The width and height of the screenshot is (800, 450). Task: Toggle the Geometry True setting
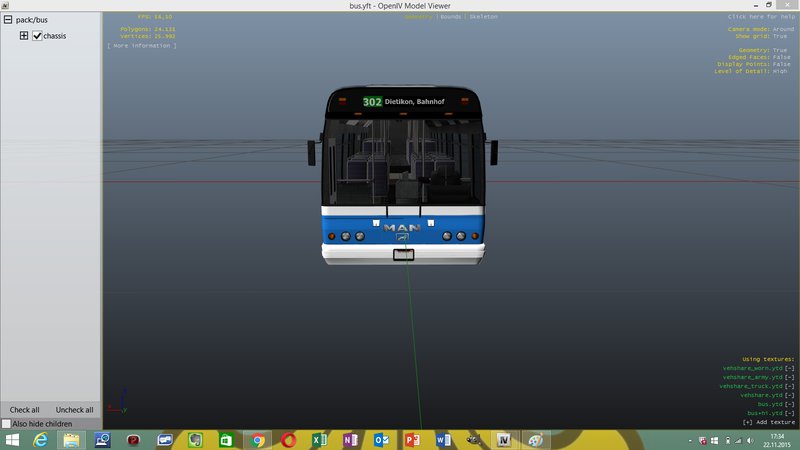pos(763,50)
